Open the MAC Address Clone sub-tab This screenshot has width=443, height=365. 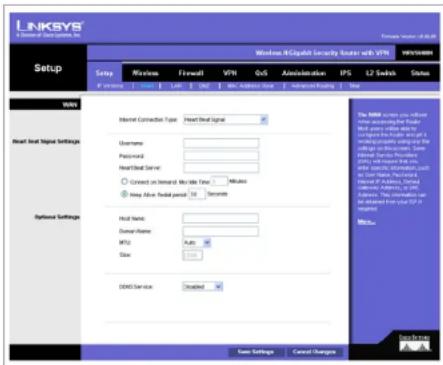[251, 86]
